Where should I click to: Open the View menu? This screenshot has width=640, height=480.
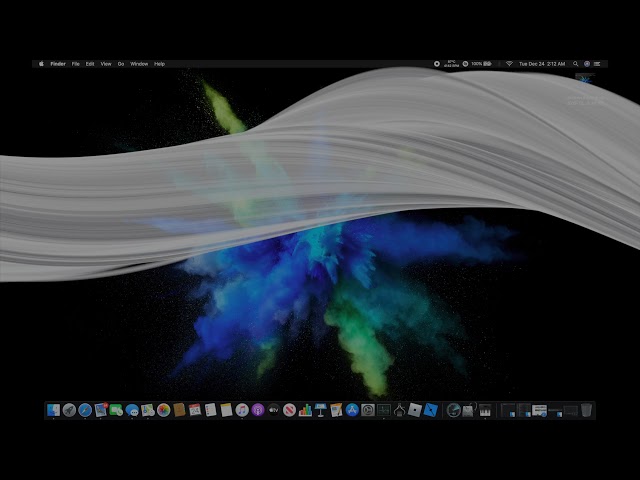(x=106, y=64)
